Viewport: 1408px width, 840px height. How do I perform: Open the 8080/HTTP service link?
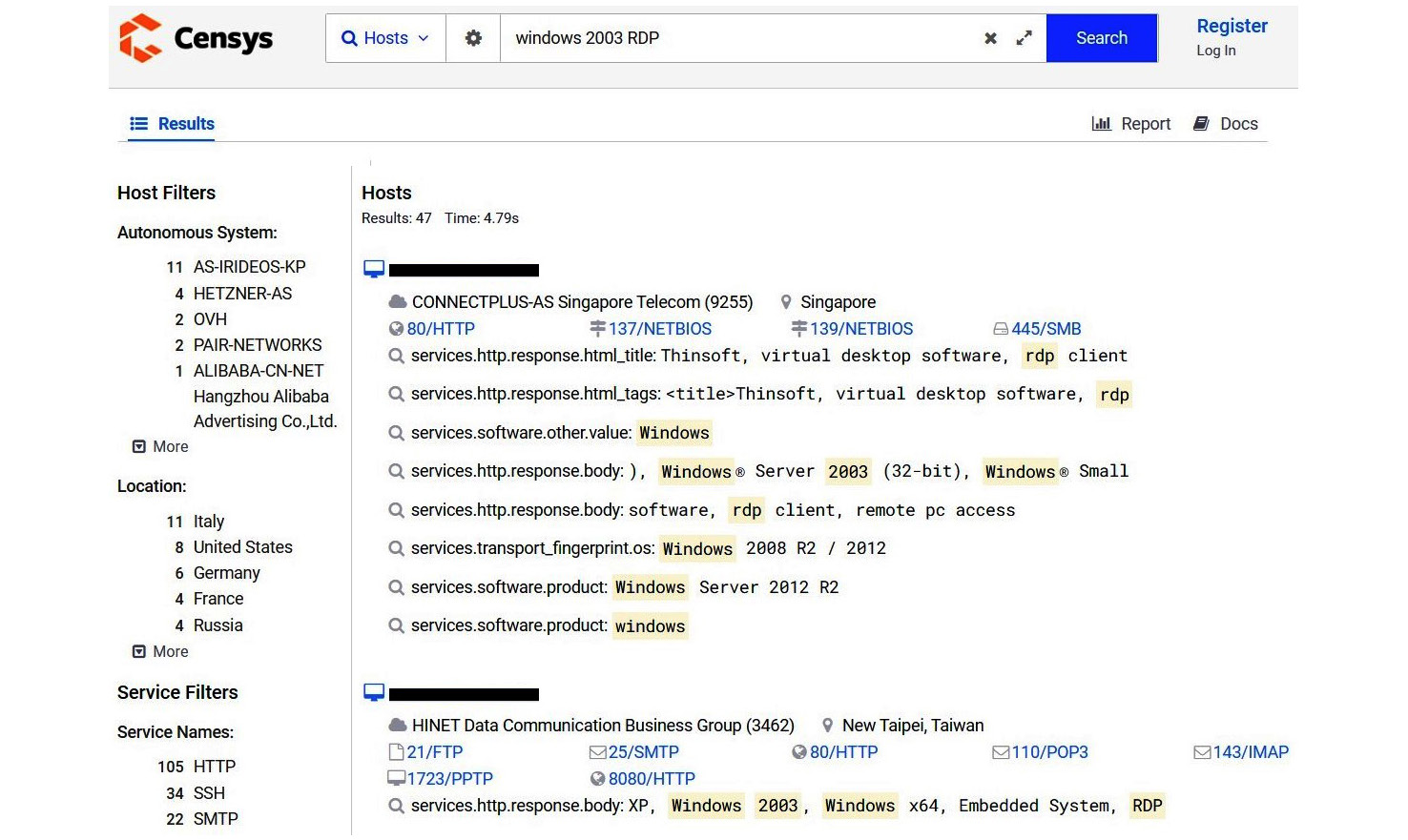coord(652,779)
